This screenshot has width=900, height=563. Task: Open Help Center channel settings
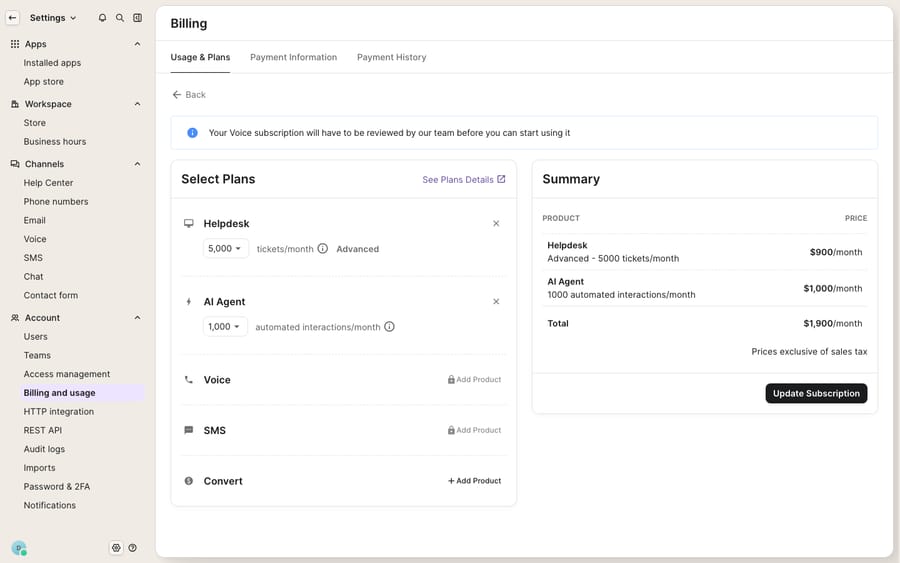pos(48,183)
